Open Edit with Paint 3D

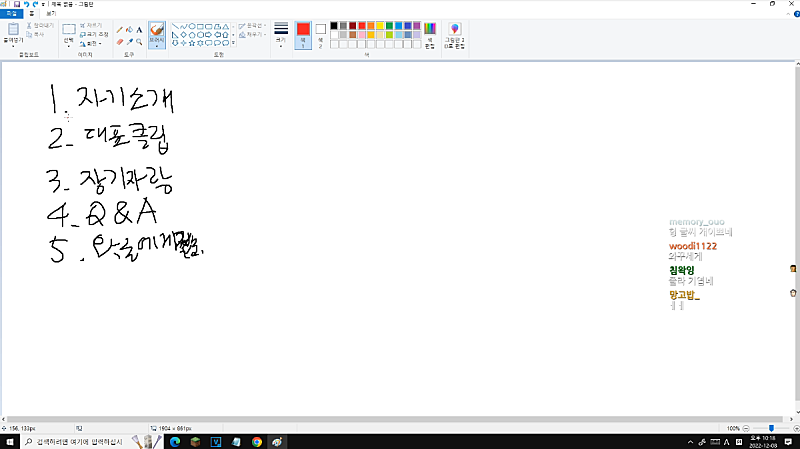[454, 36]
